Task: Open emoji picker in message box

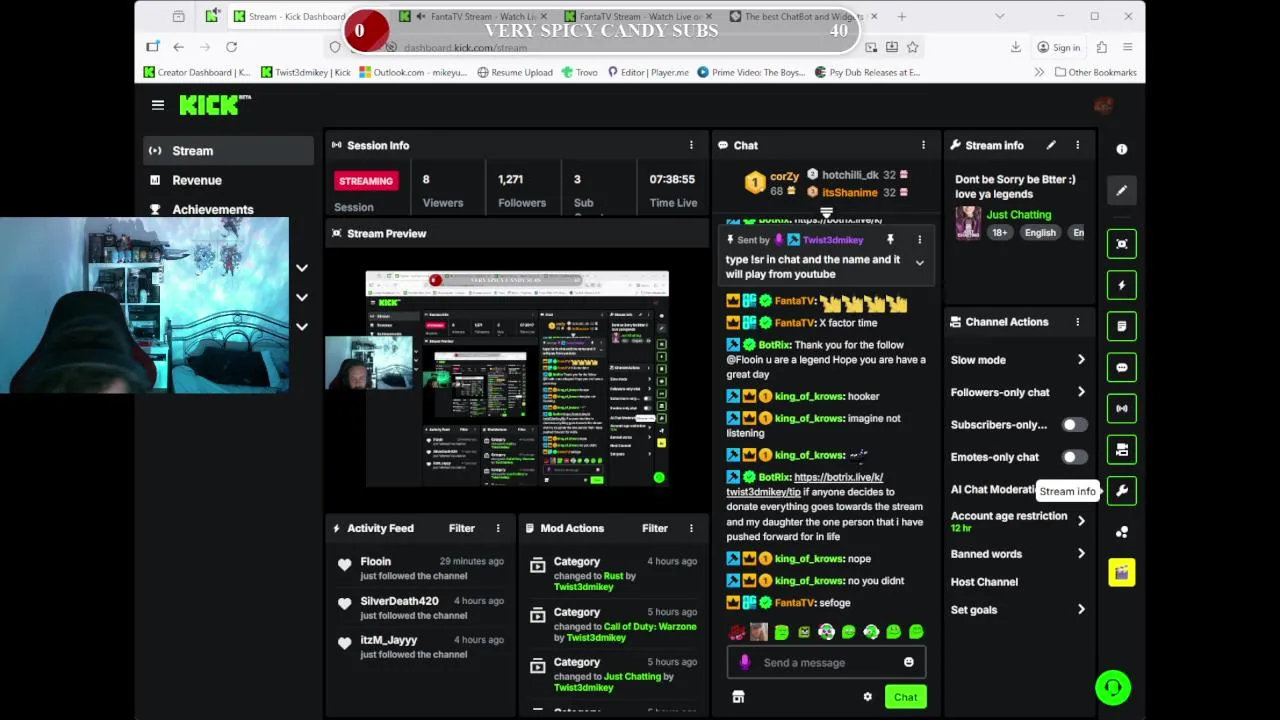Action: [908, 662]
